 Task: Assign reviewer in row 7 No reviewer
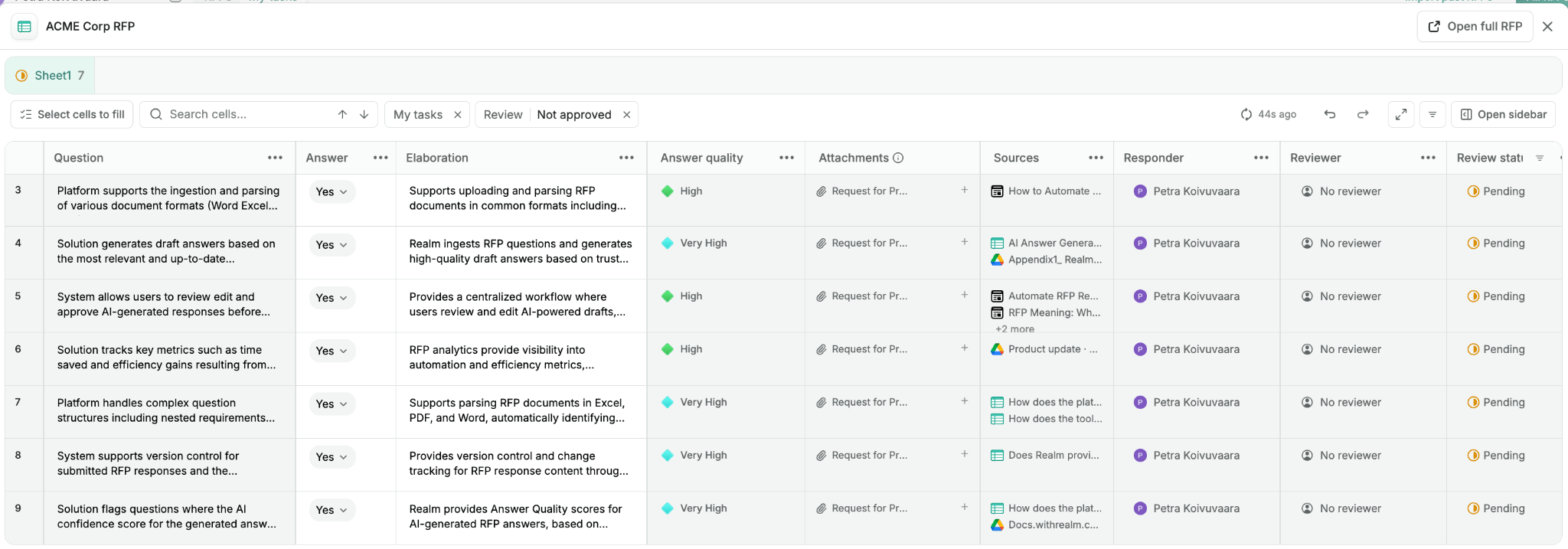click(1341, 403)
